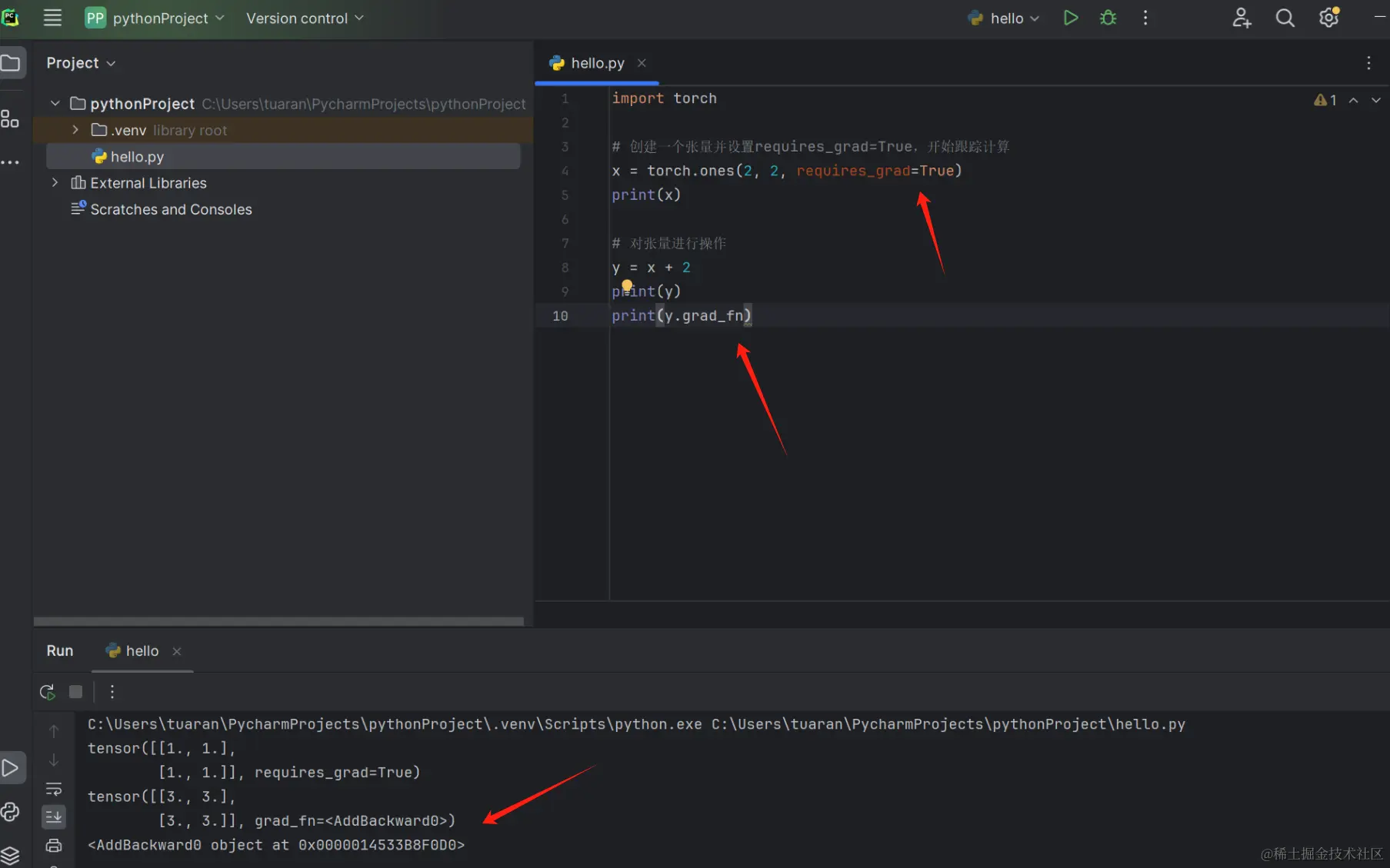This screenshot has height=868, width=1390.
Task: Toggle the Project tool window folder icon
Action: 11,63
